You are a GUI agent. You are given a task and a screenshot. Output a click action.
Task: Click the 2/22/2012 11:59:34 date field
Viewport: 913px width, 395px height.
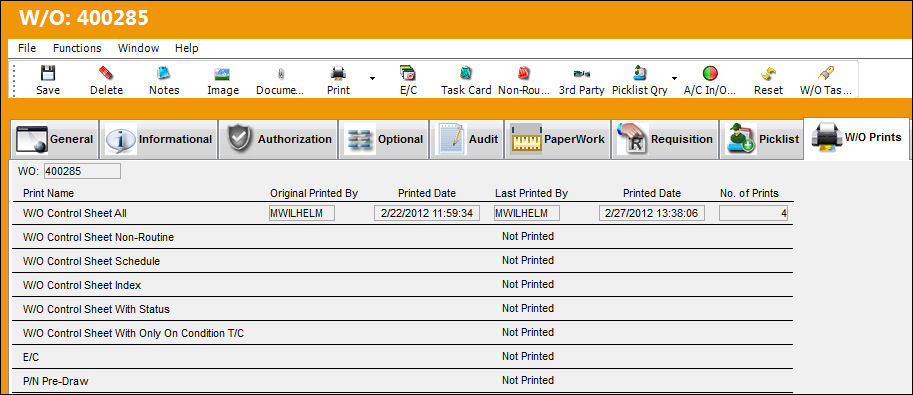(x=427, y=213)
